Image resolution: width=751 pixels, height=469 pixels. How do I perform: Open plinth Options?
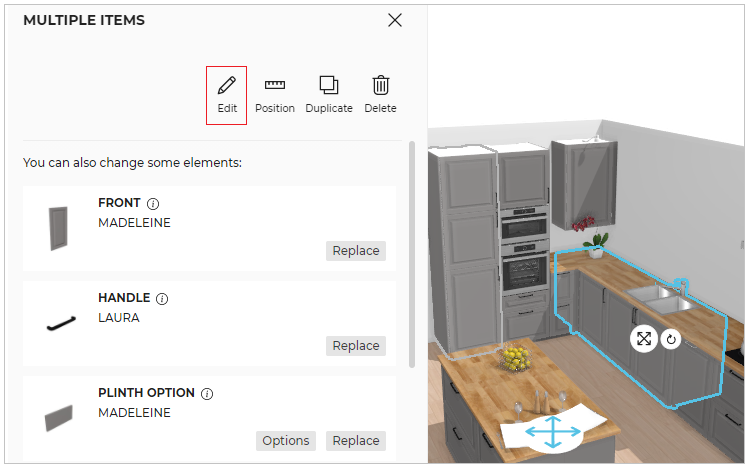[x=286, y=441]
